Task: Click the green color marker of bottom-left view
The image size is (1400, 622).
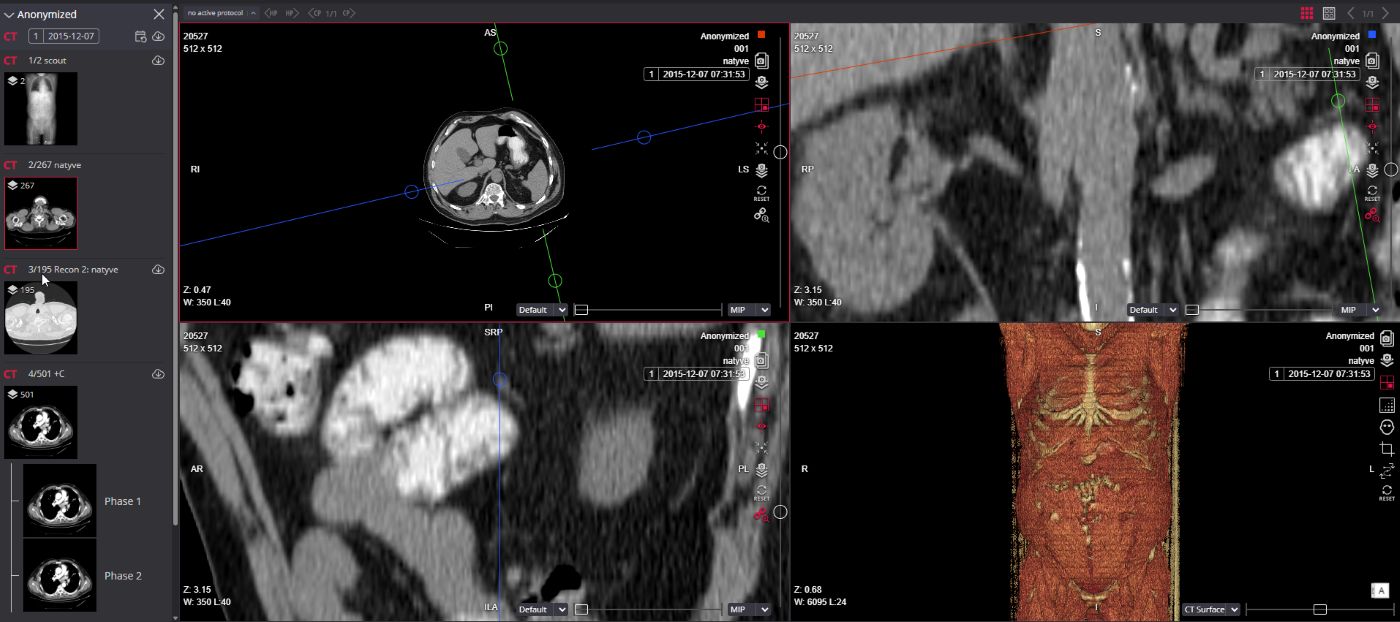Action: point(761,335)
